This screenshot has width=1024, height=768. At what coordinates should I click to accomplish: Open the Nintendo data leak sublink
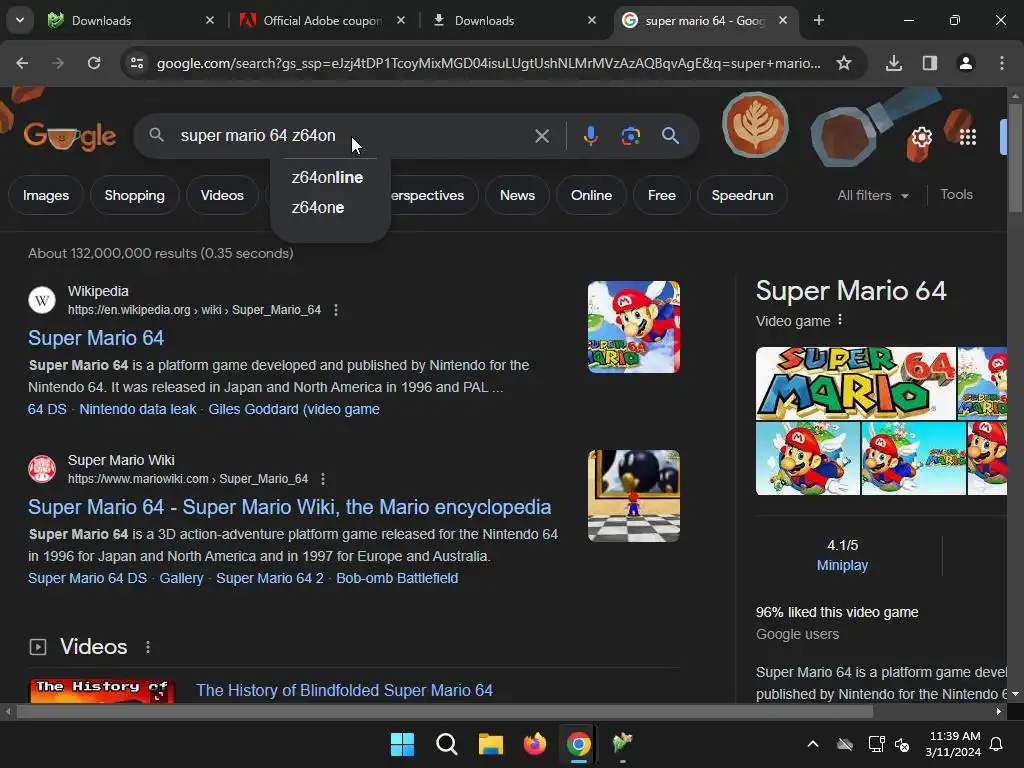point(137,409)
